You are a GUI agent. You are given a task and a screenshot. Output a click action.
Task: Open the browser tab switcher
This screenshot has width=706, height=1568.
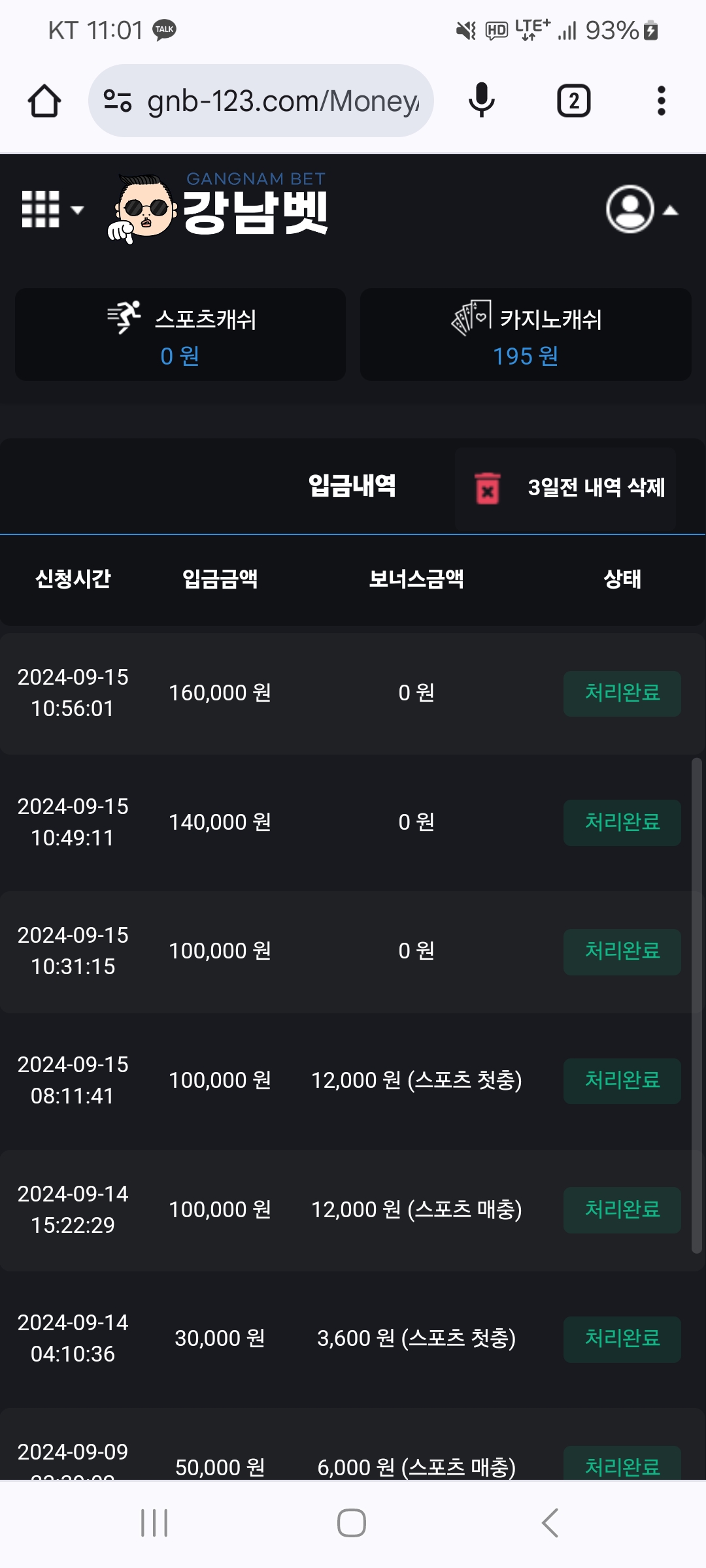click(573, 101)
